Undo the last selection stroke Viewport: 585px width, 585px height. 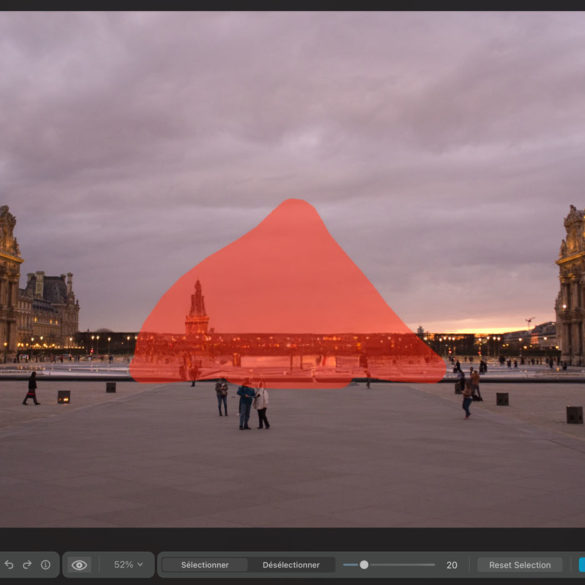(x=9, y=565)
